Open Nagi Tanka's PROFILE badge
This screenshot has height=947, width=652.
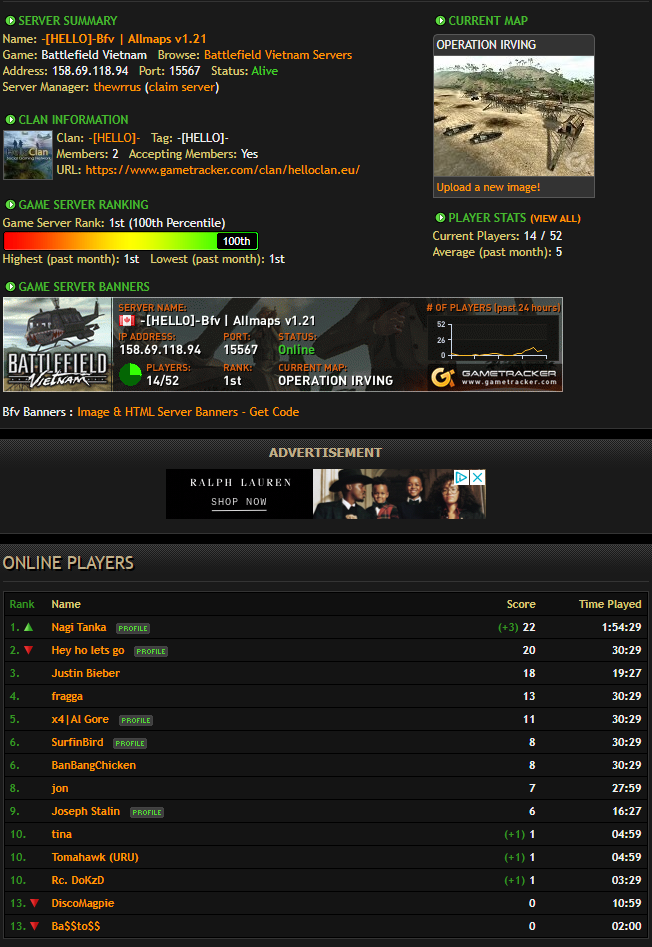[133, 628]
